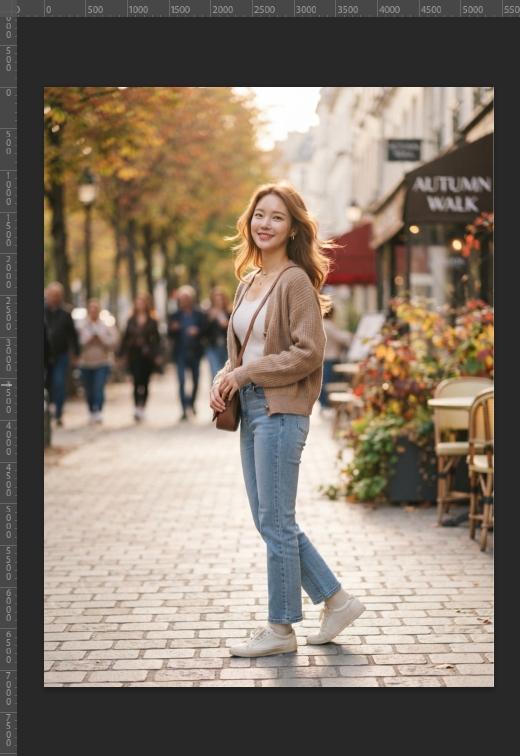Click the woman's face in the photo
Viewport: 520px width, 756px height.
[x=270, y=221]
